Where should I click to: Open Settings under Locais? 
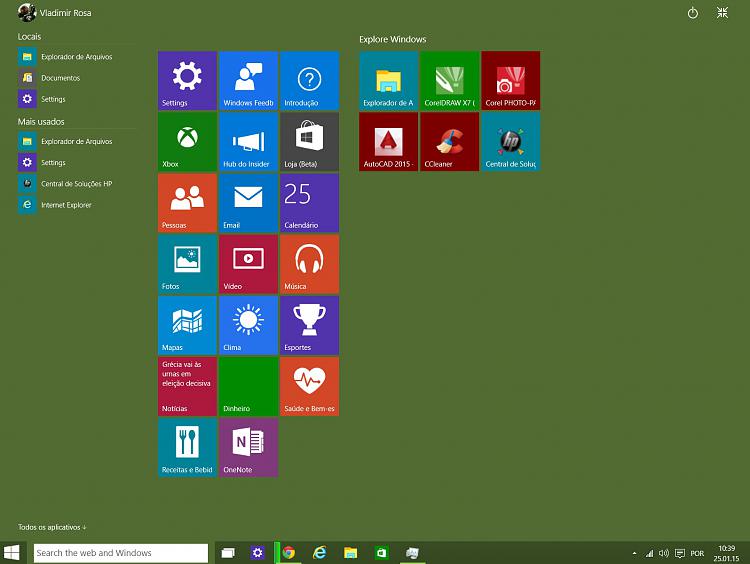click(42, 99)
